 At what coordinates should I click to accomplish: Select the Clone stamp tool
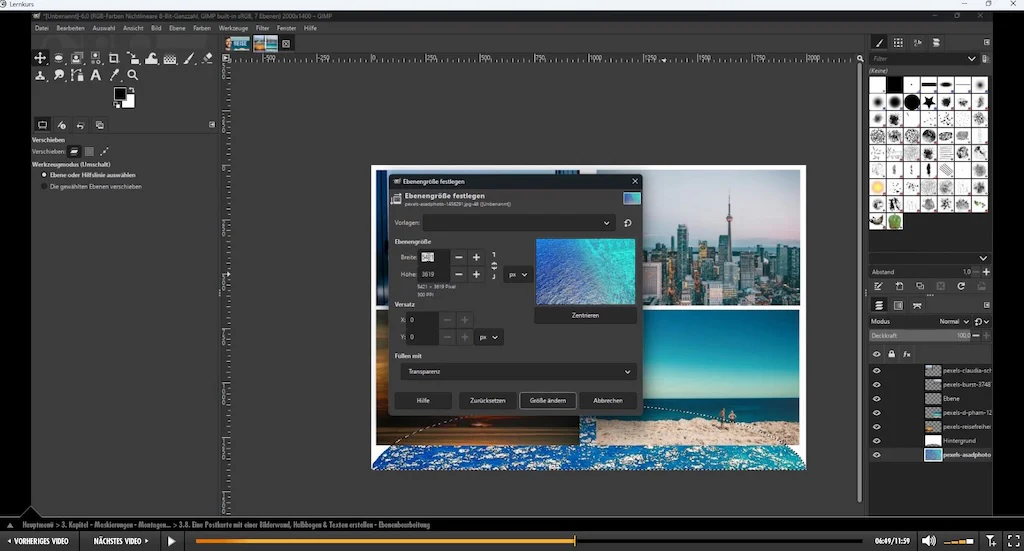coord(40,75)
